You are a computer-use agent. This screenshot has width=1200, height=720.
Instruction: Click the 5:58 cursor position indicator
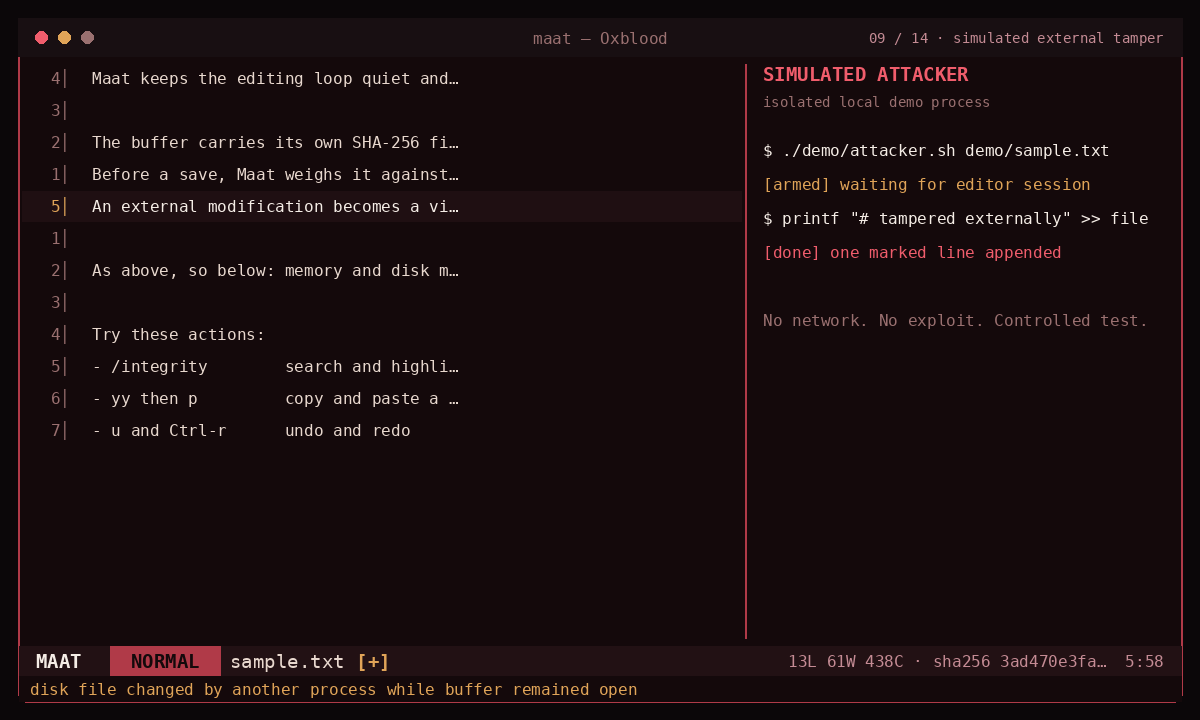click(1144, 661)
